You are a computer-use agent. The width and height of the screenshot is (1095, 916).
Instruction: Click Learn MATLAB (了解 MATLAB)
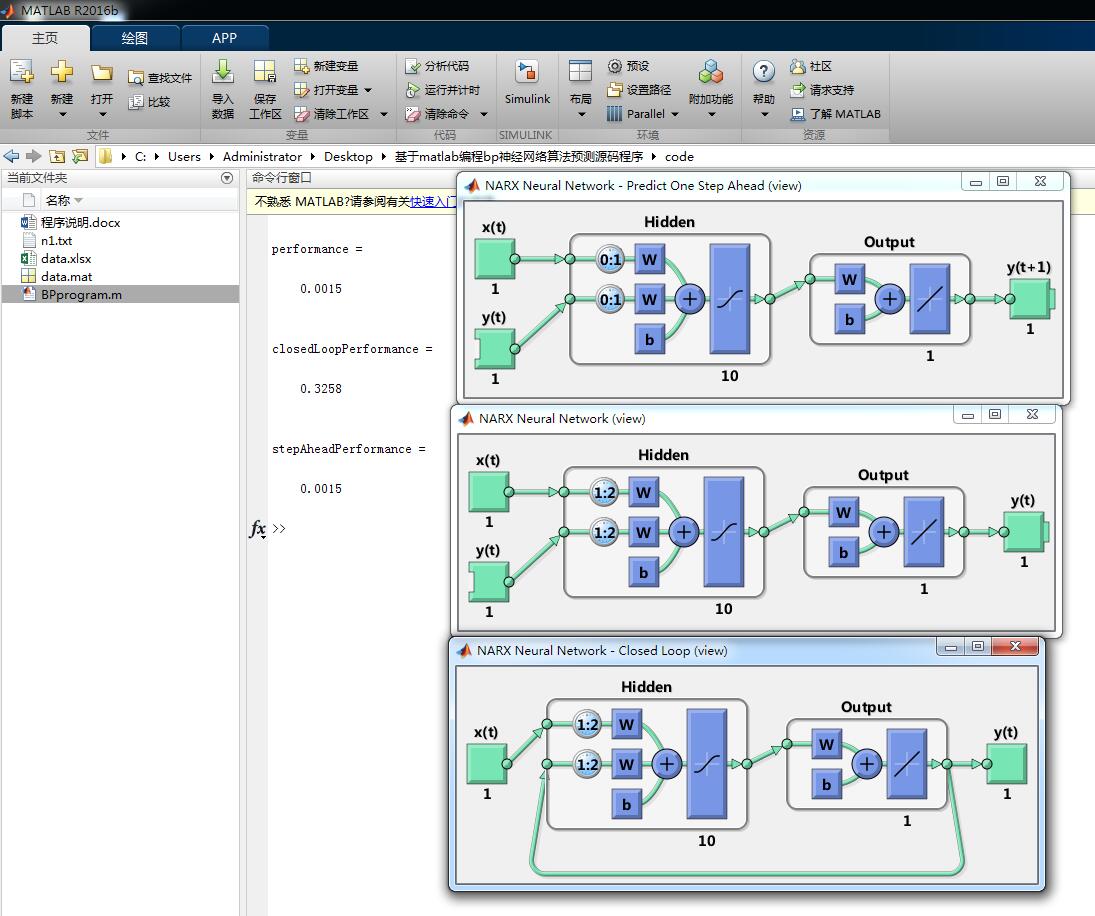(x=835, y=114)
